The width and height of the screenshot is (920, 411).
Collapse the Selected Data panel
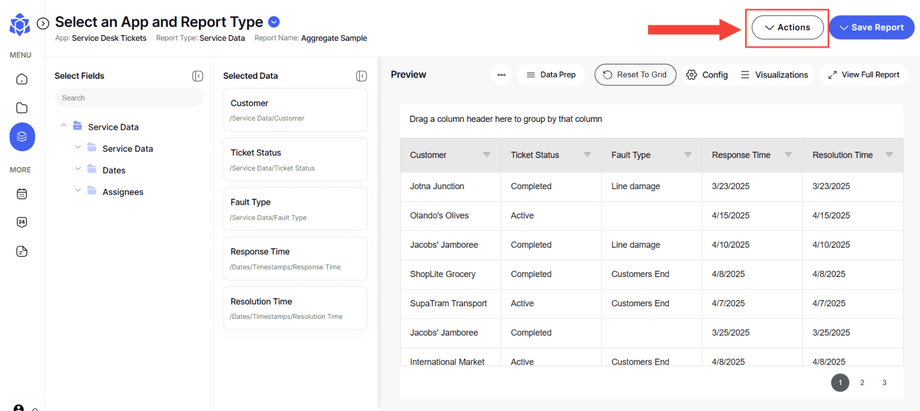(x=361, y=76)
